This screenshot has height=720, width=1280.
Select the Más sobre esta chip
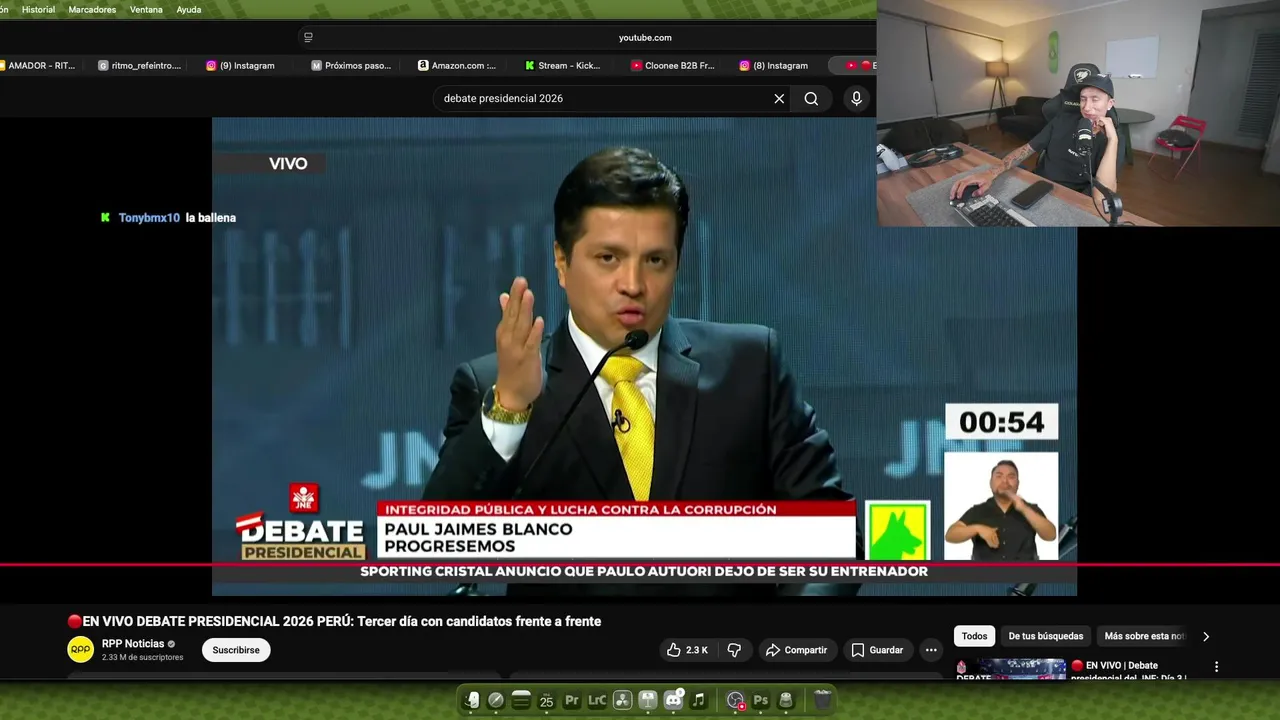point(1144,636)
